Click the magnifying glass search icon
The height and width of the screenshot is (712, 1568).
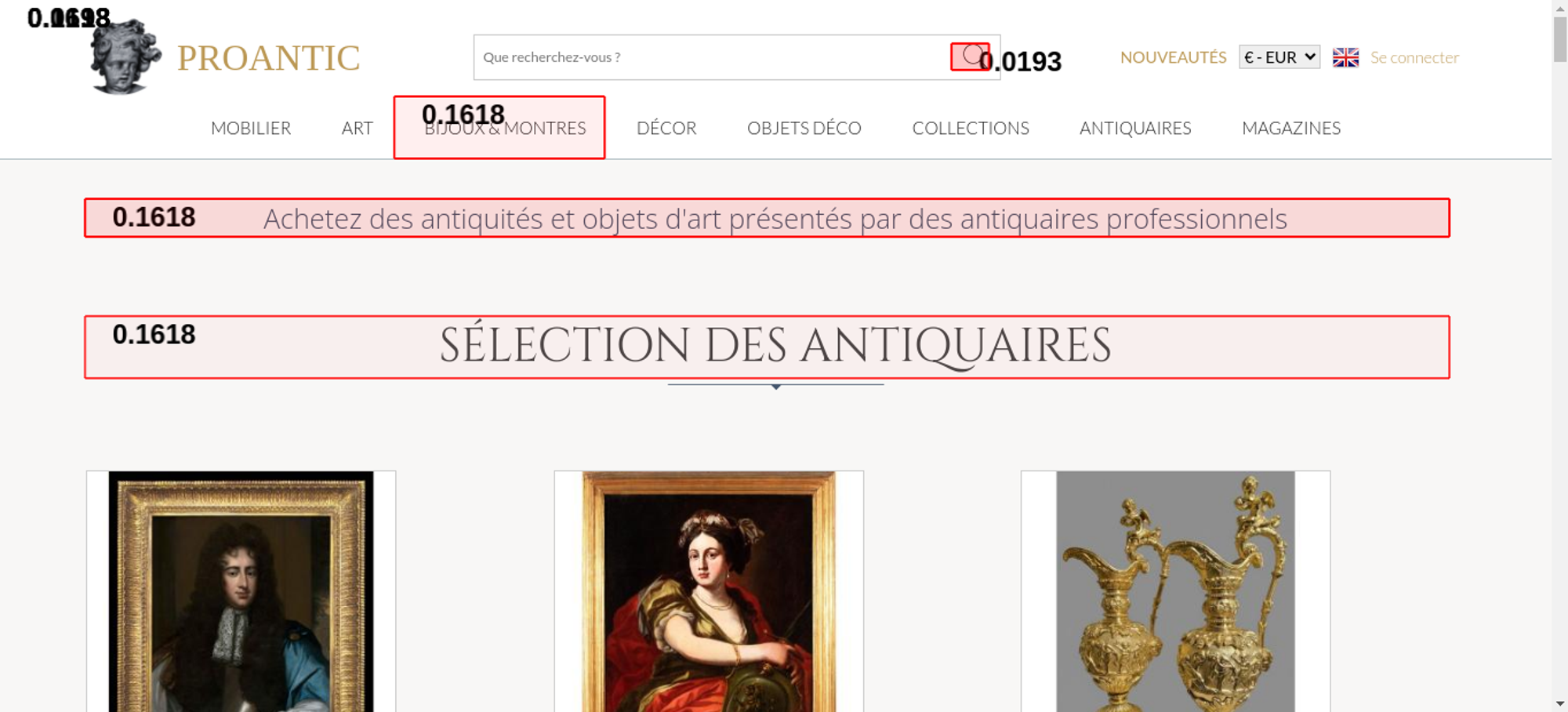(971, 56)
